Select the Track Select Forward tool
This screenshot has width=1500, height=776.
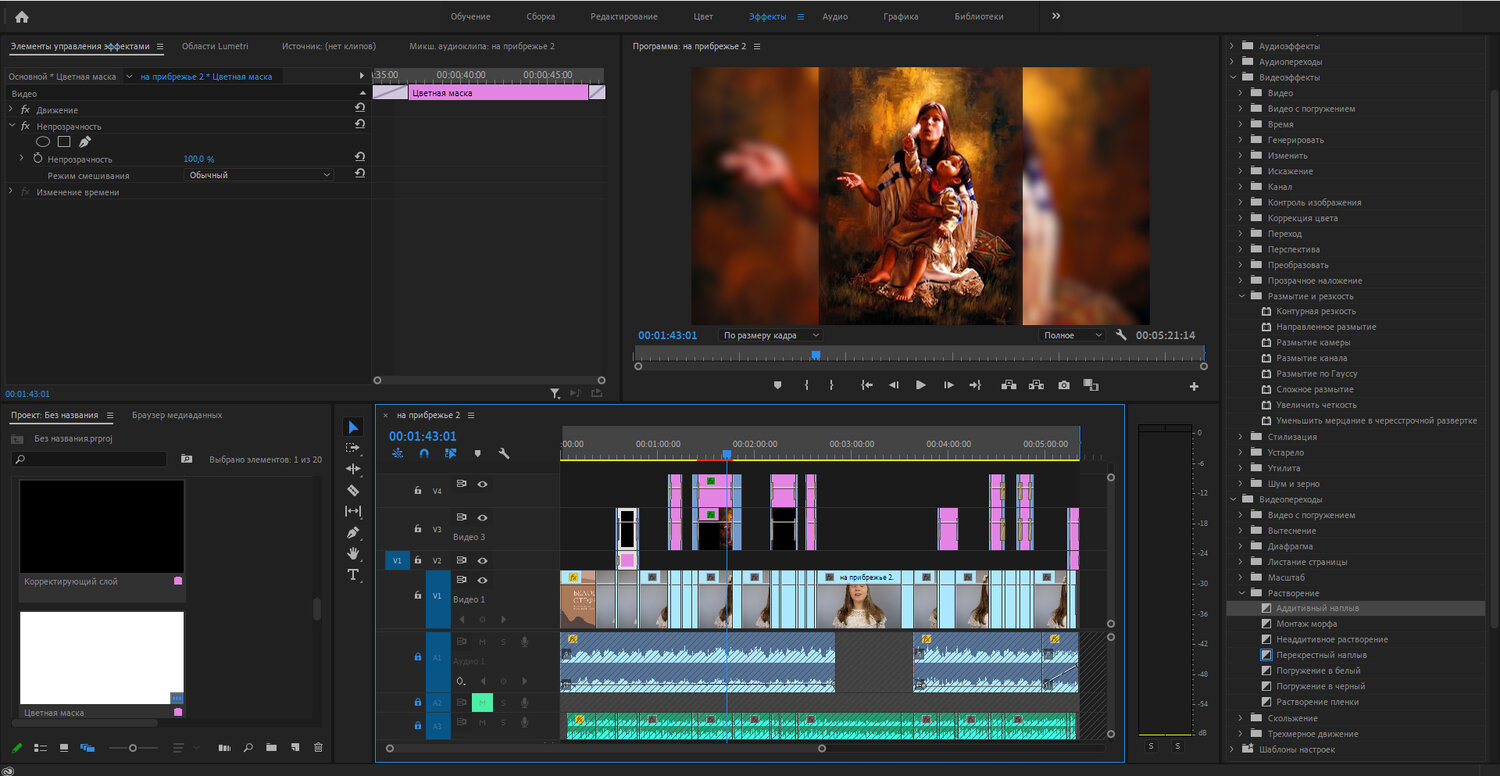[353, 448]
